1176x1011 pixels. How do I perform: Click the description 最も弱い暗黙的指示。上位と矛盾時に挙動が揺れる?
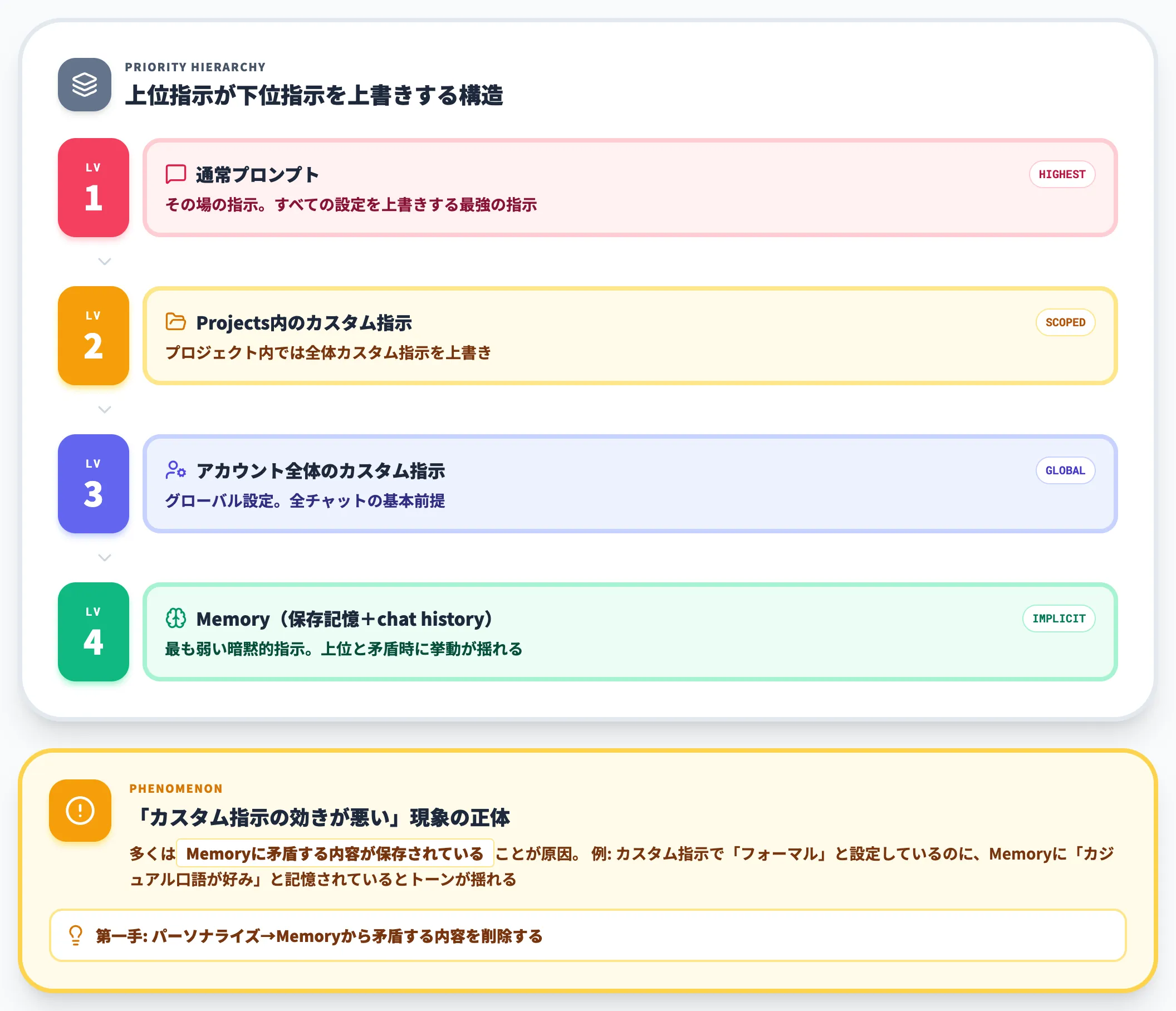pos(344,649)
